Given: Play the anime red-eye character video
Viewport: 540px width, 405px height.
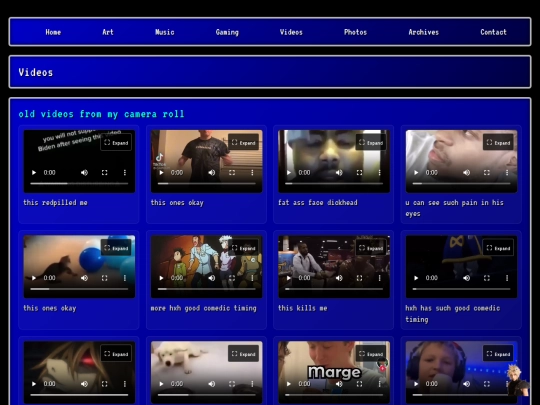Looking at the screenshot, I should point(34,384).
